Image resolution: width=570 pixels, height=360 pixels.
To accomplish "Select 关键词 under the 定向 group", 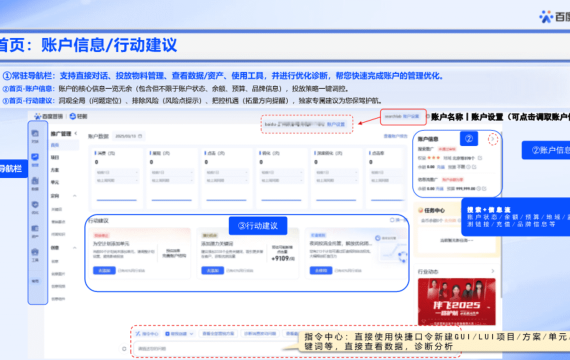I will tap(57, 209).
